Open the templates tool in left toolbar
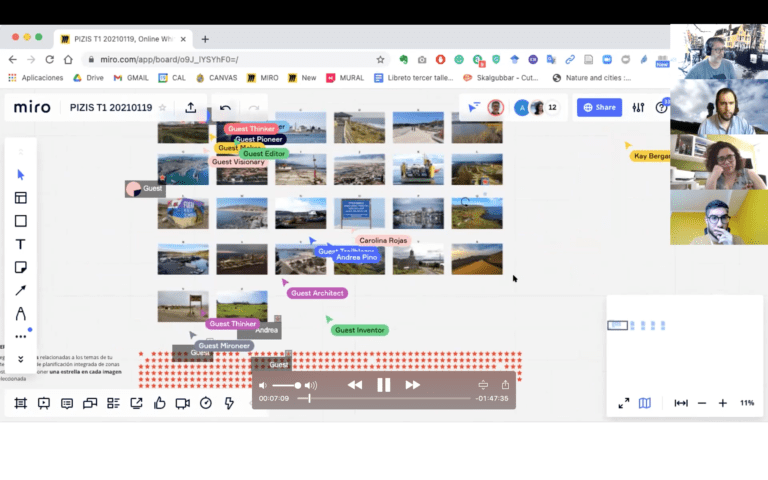 point(21,198)
